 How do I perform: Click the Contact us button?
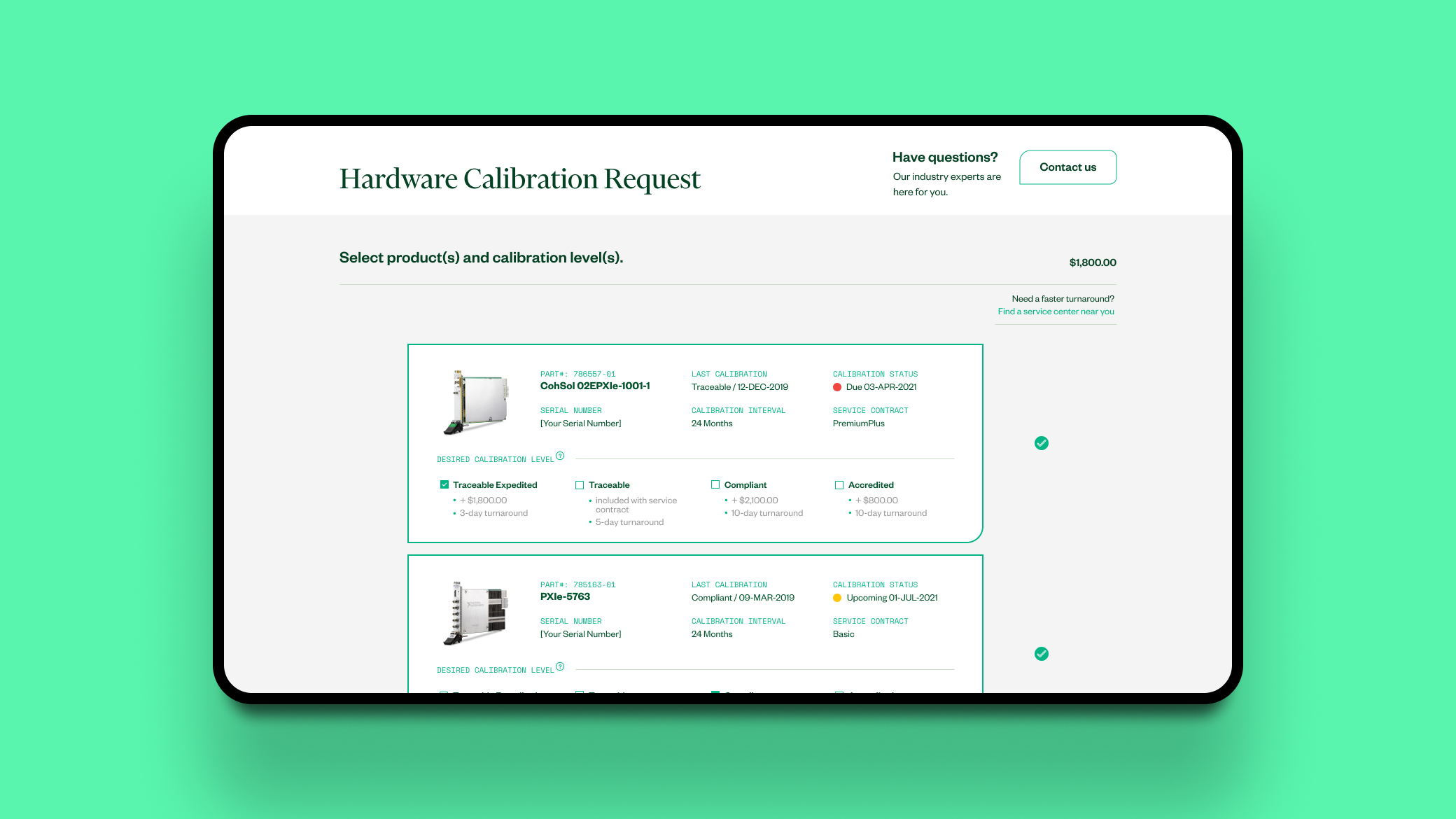[1067, 167]
